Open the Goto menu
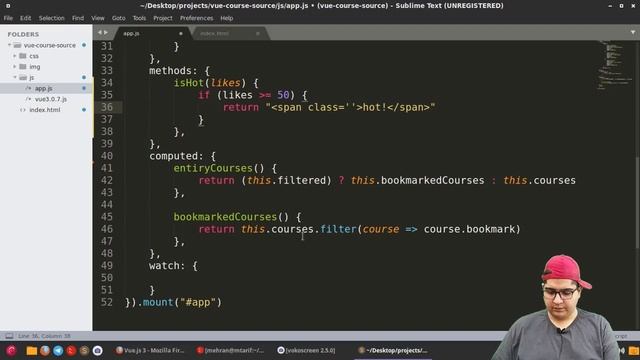This screenshot has width=640, height=360. click(x=118, y=18)
